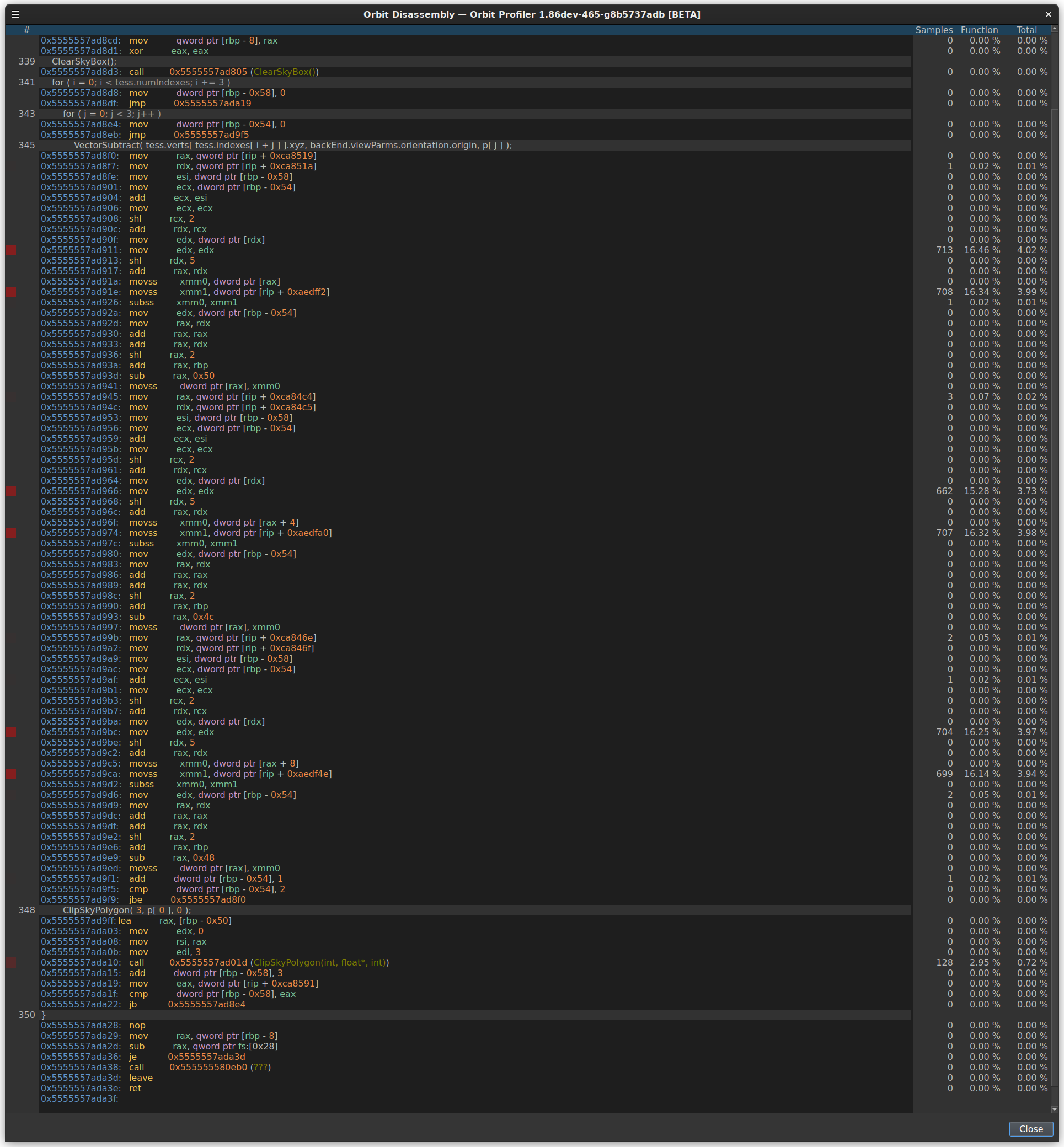1064x1147 pixels.
Task: Select source line 348 ClipSkyPolygon
Action: [127, 910]
